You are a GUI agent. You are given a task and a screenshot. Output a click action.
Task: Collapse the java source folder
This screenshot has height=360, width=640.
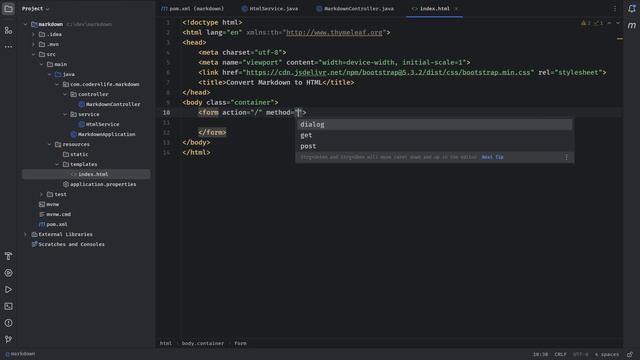point(49,74)
